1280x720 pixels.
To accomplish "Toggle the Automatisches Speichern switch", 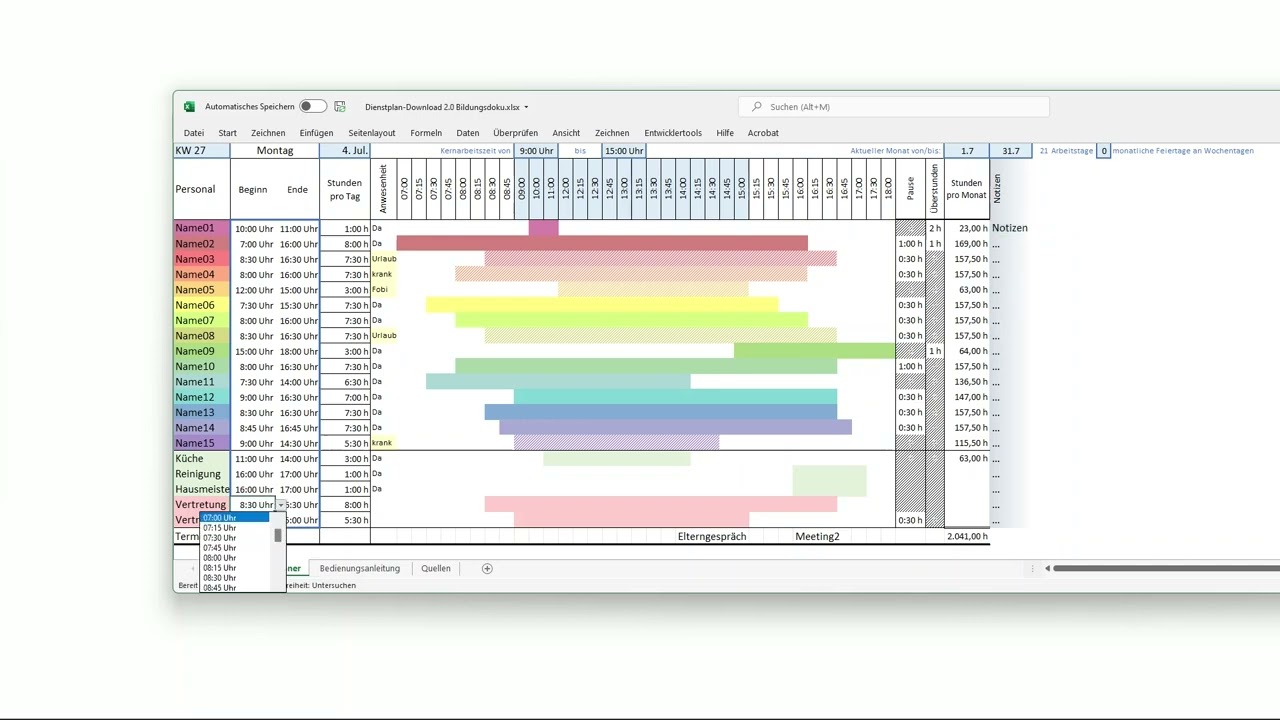I will (x=313, y=107).
